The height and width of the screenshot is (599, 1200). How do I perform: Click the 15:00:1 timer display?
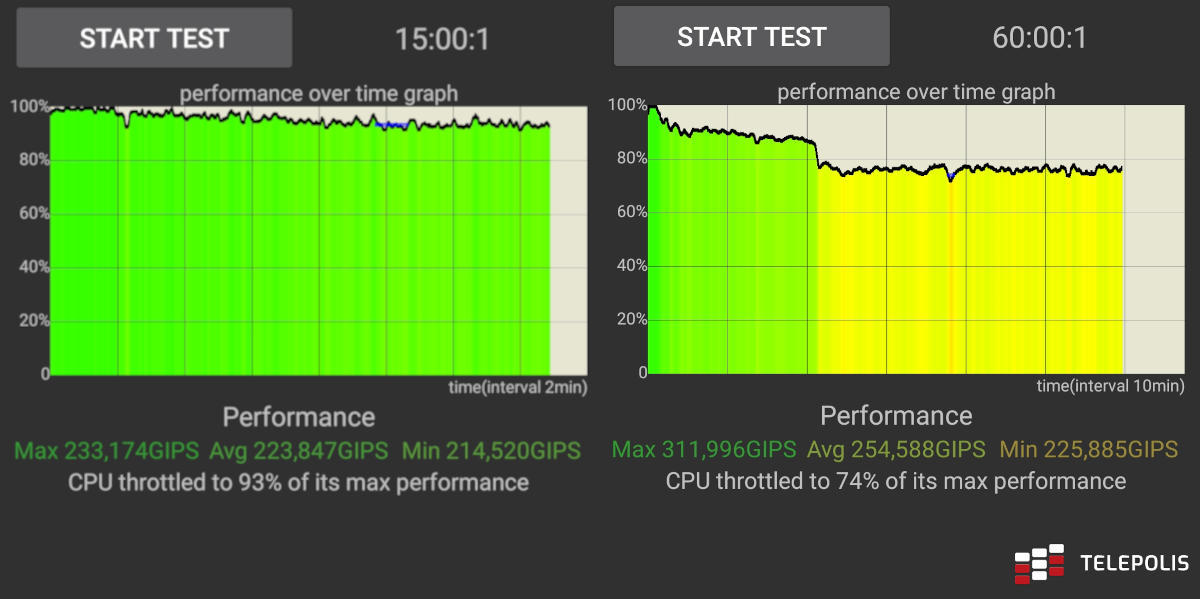tap(442, 39)
